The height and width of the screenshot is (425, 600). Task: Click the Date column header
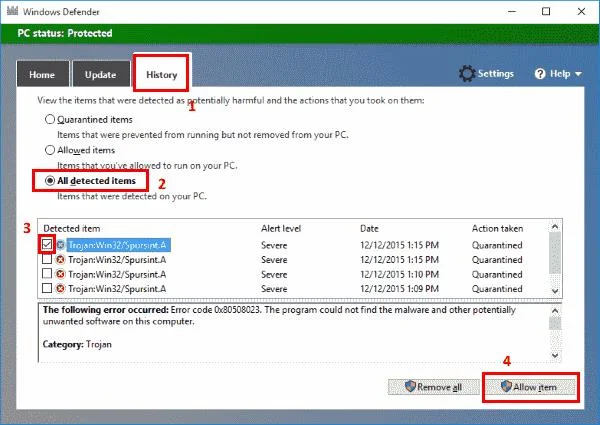click(369, 228)
